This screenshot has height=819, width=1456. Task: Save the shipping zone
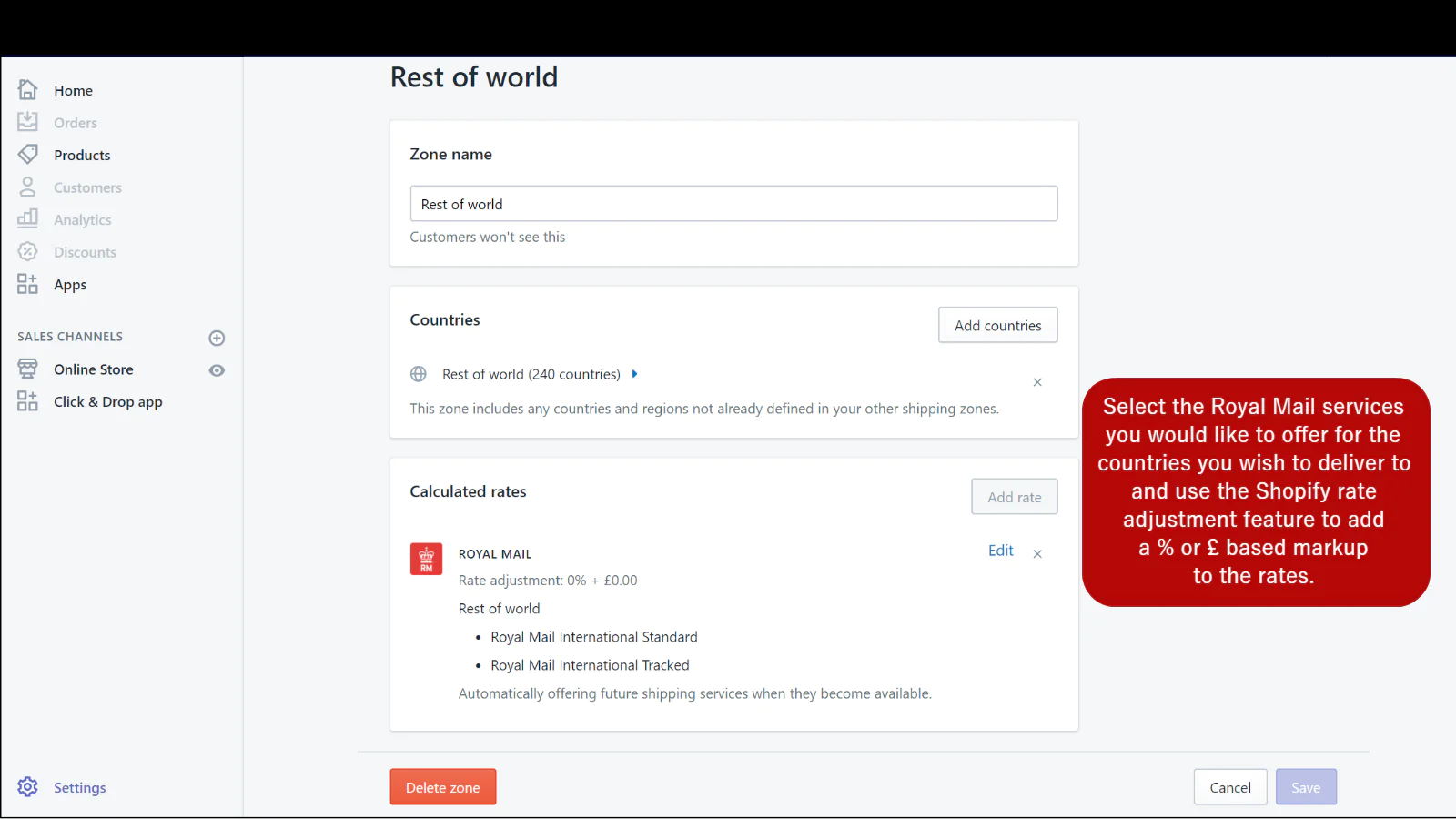[x=1306, y=787]
